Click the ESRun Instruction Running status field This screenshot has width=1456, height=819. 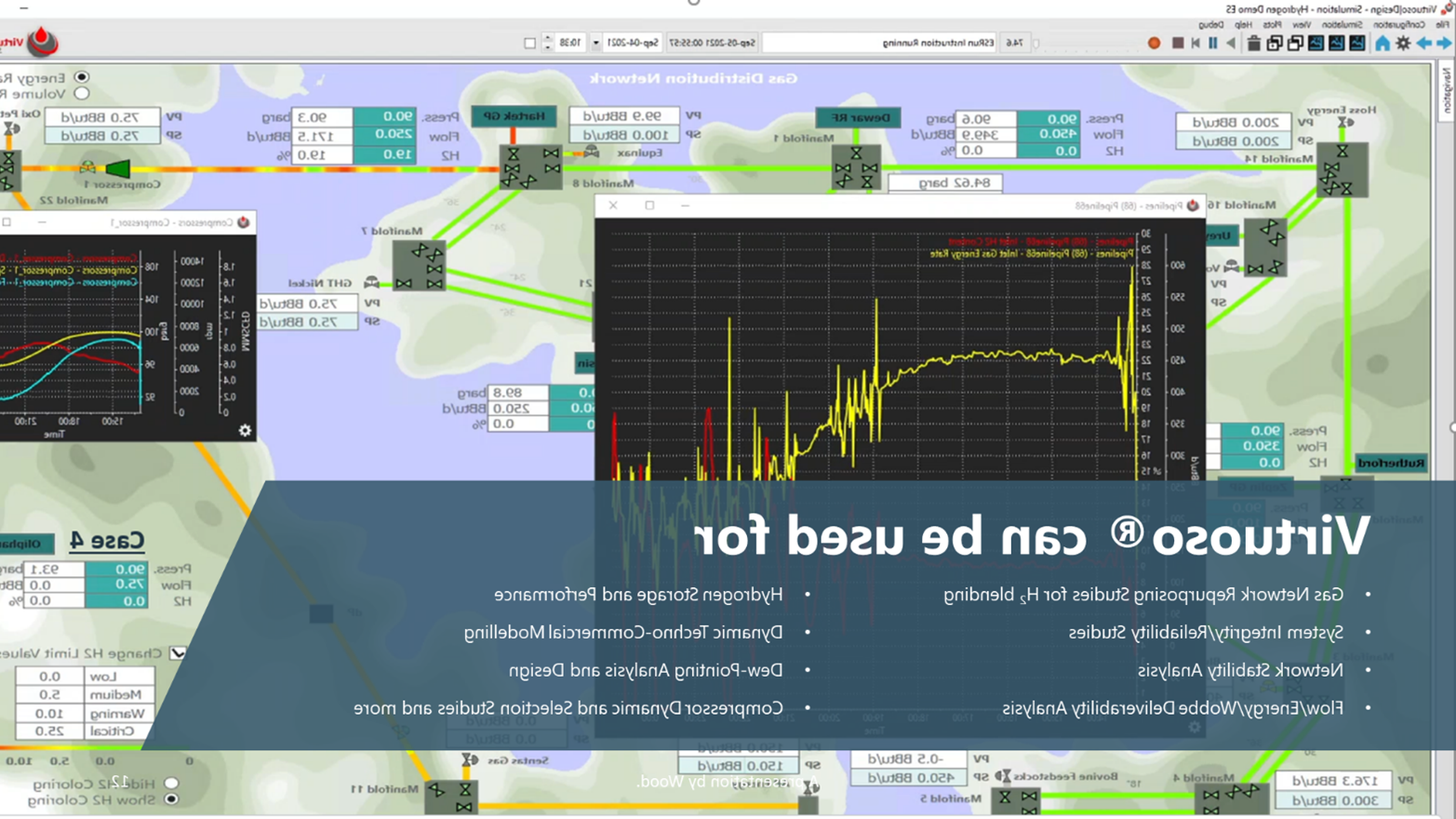879,43
